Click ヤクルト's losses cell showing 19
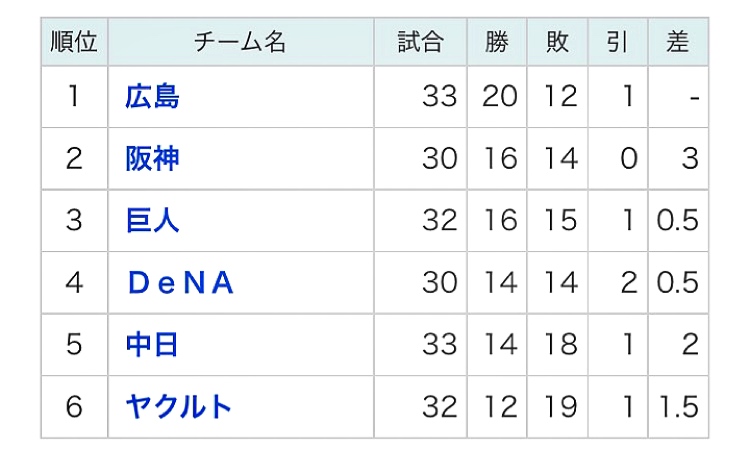 559,407
